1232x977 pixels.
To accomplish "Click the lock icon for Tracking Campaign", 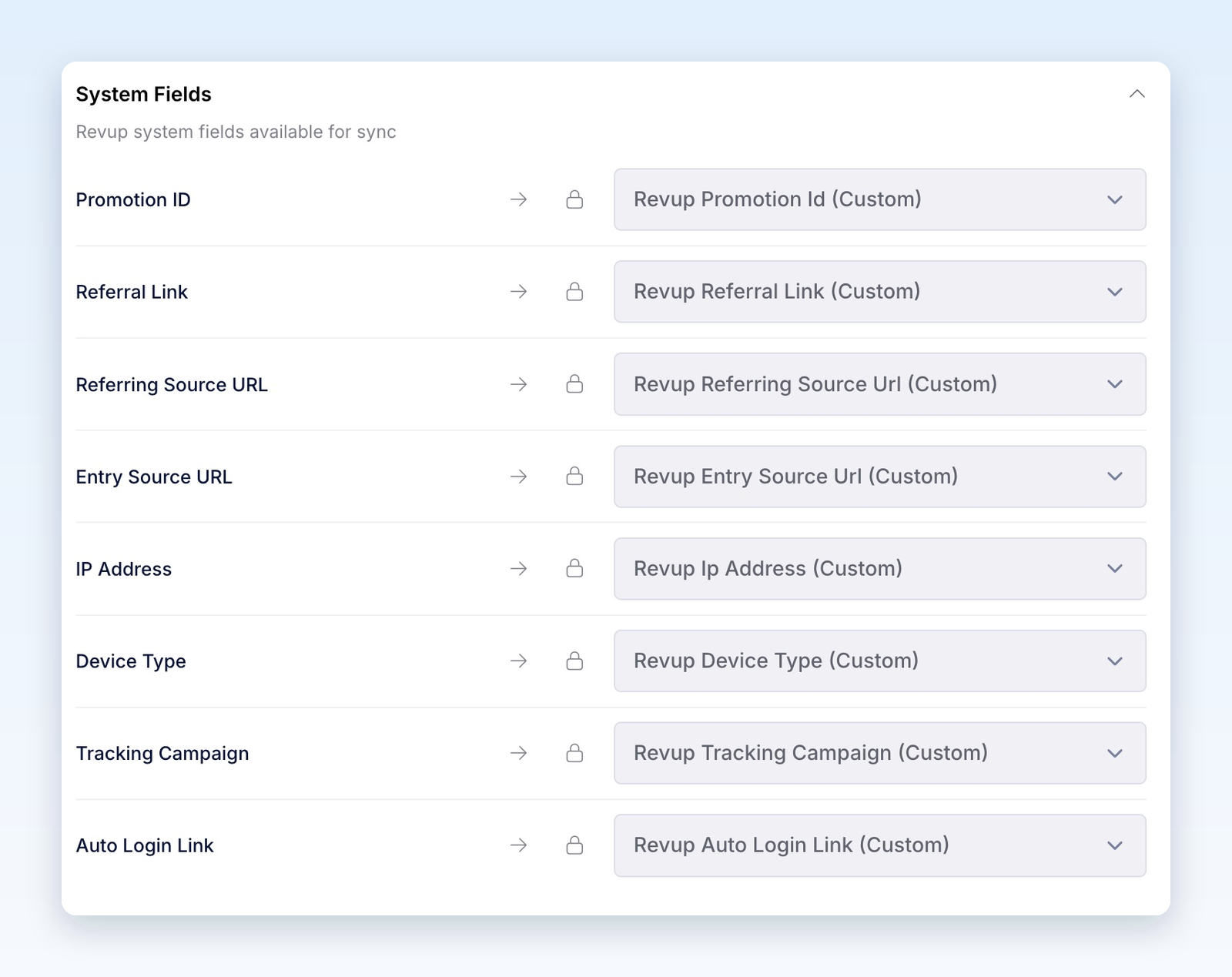I will (574, 753).
